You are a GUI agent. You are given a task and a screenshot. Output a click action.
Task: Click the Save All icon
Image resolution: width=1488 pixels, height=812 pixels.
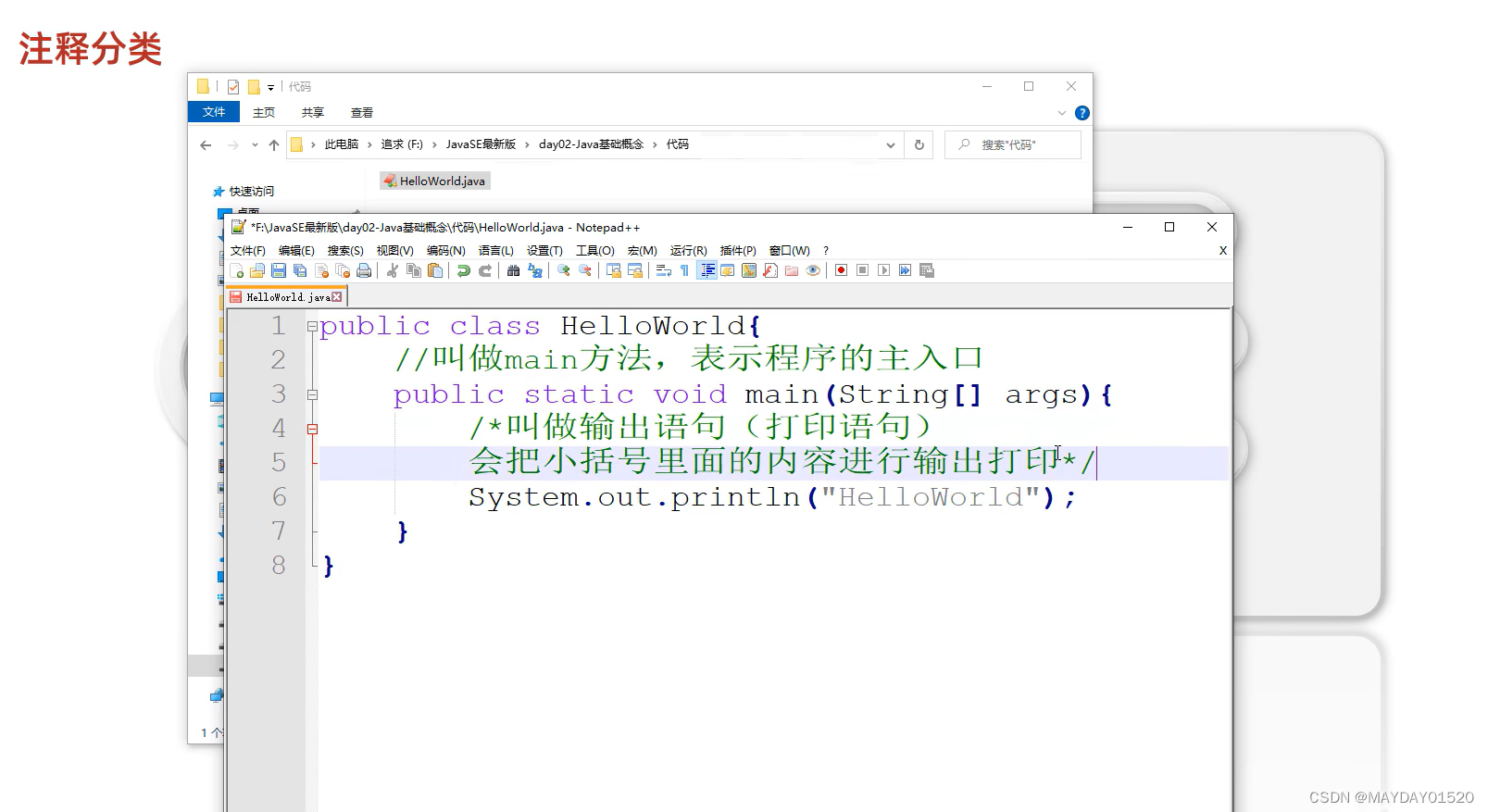pyautogui.click(x=300, y=270)
